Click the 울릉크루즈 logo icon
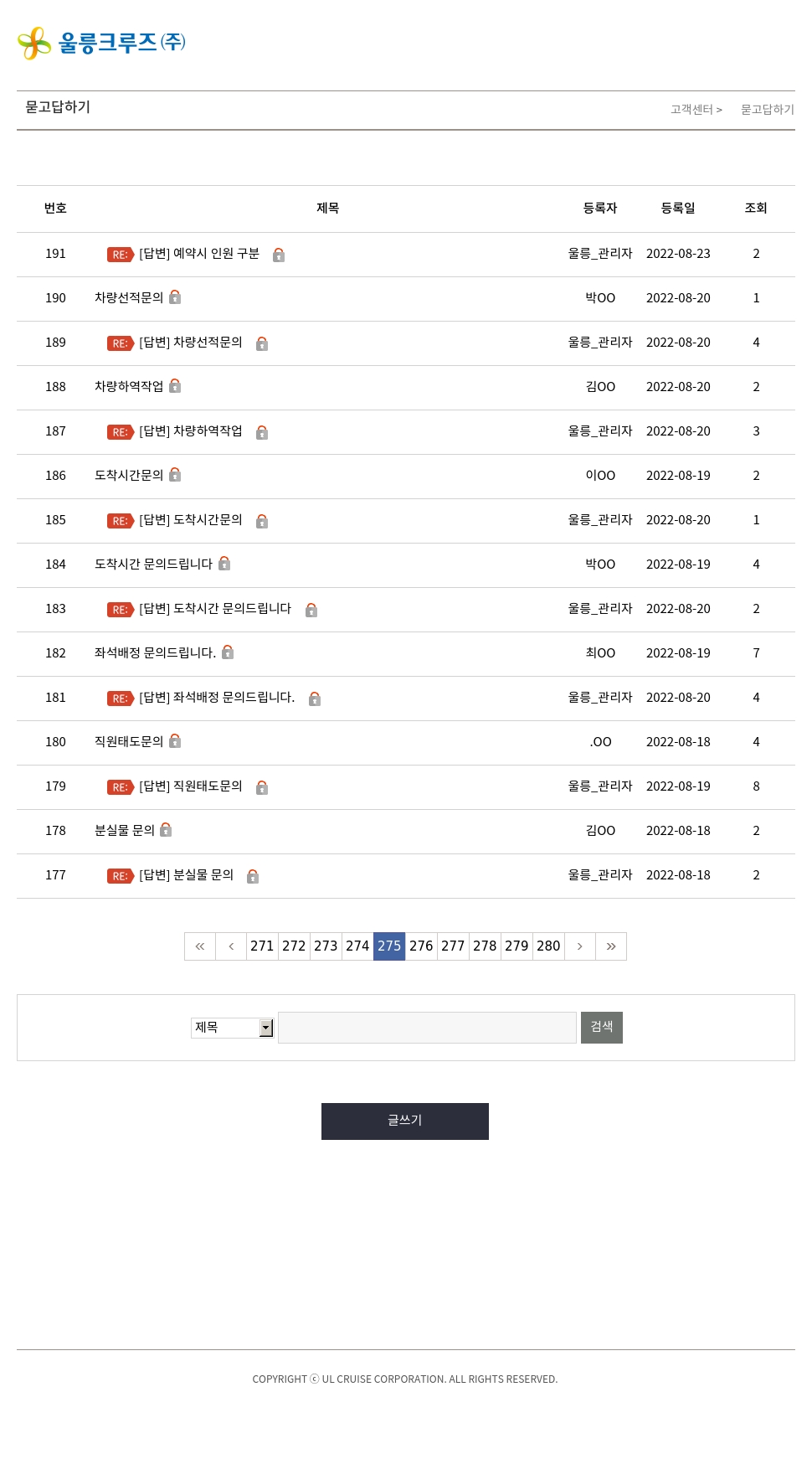Viewport: 812px width, 1459px height. coord(34,43)
